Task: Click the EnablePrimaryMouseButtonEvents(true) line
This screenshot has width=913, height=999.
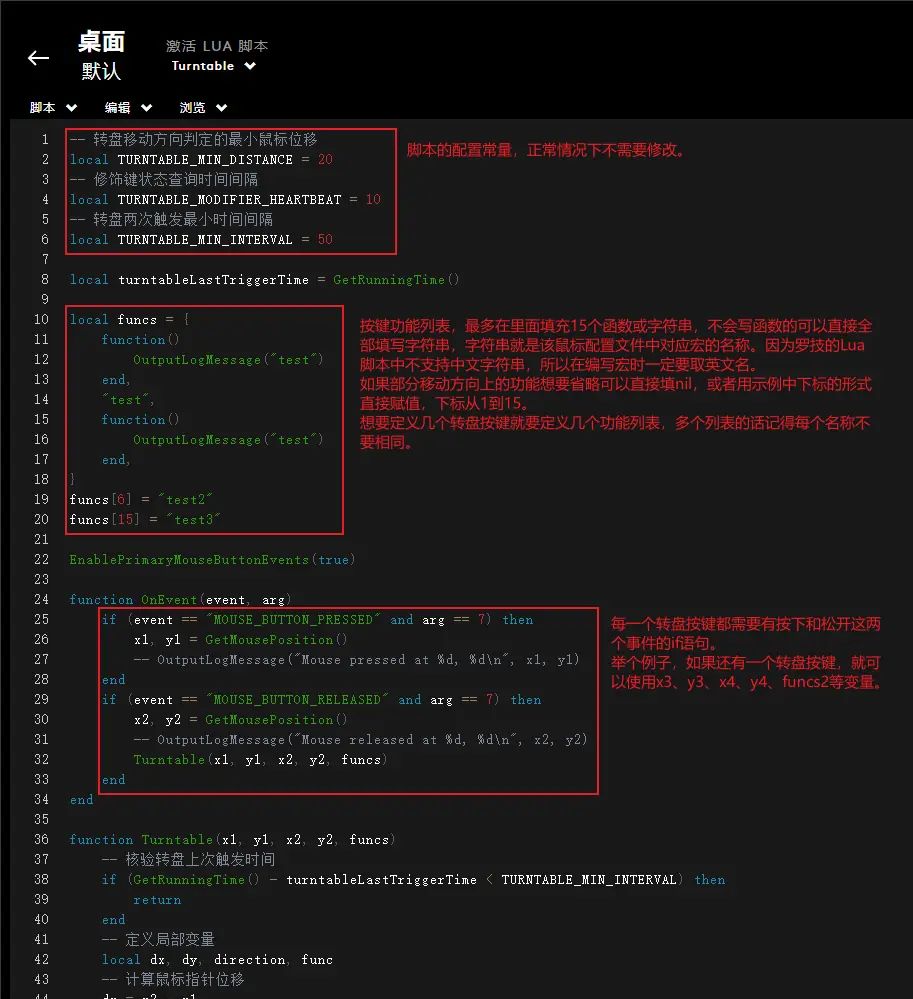Action: (212, 559)
